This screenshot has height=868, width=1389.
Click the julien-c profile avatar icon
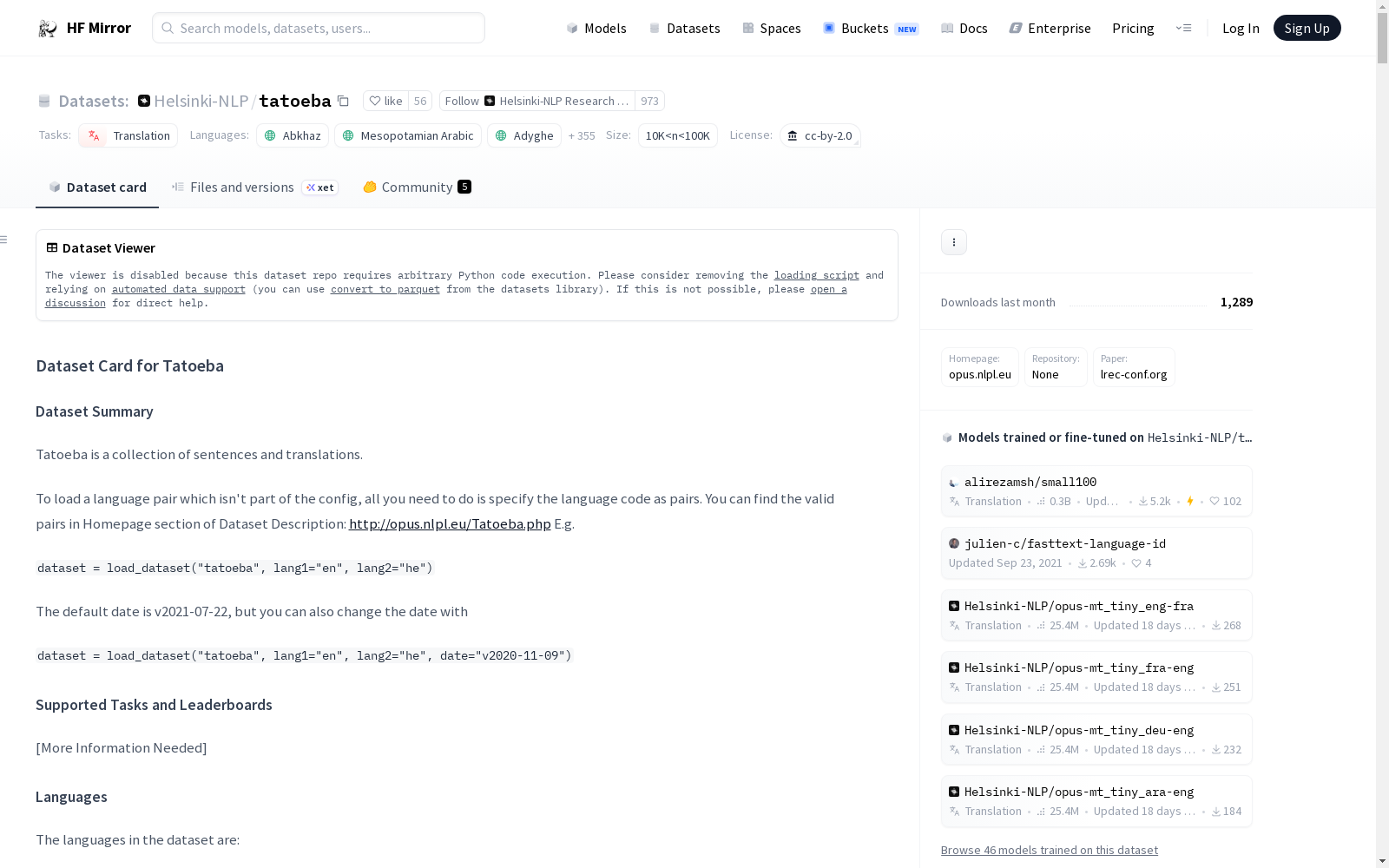pos(954,544)
